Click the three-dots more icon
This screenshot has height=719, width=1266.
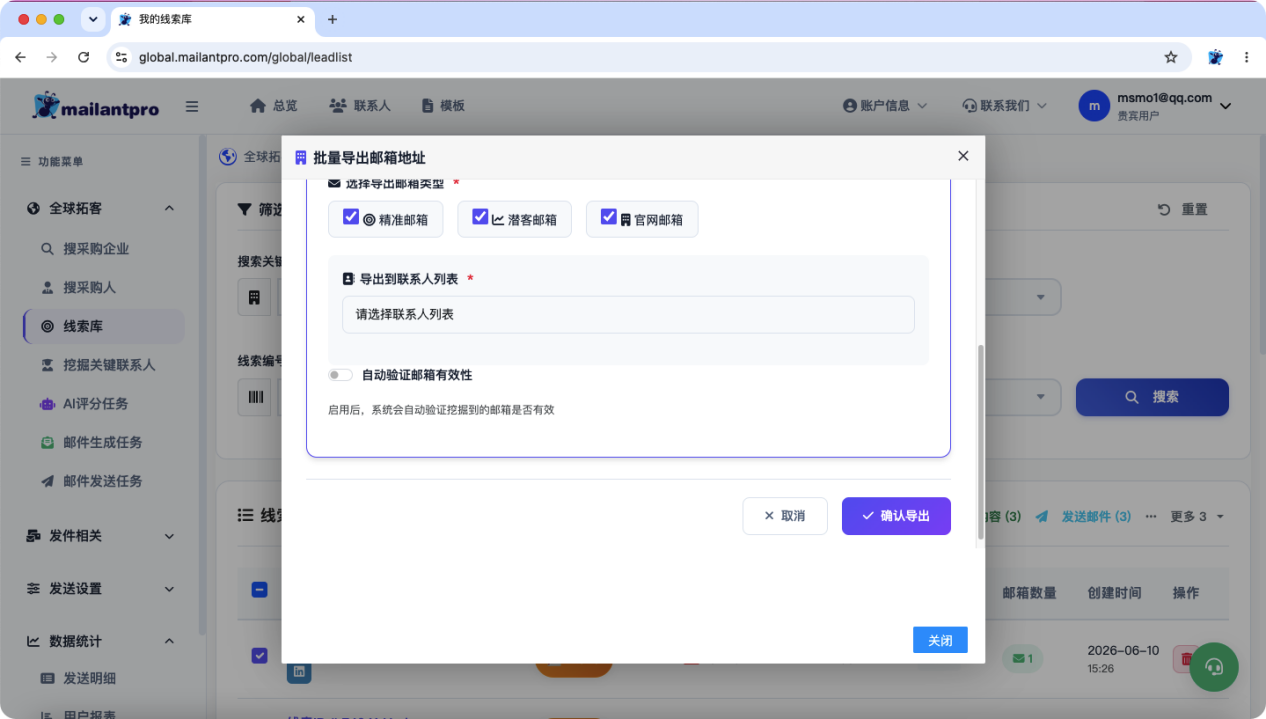click(x=1151, y=516)
